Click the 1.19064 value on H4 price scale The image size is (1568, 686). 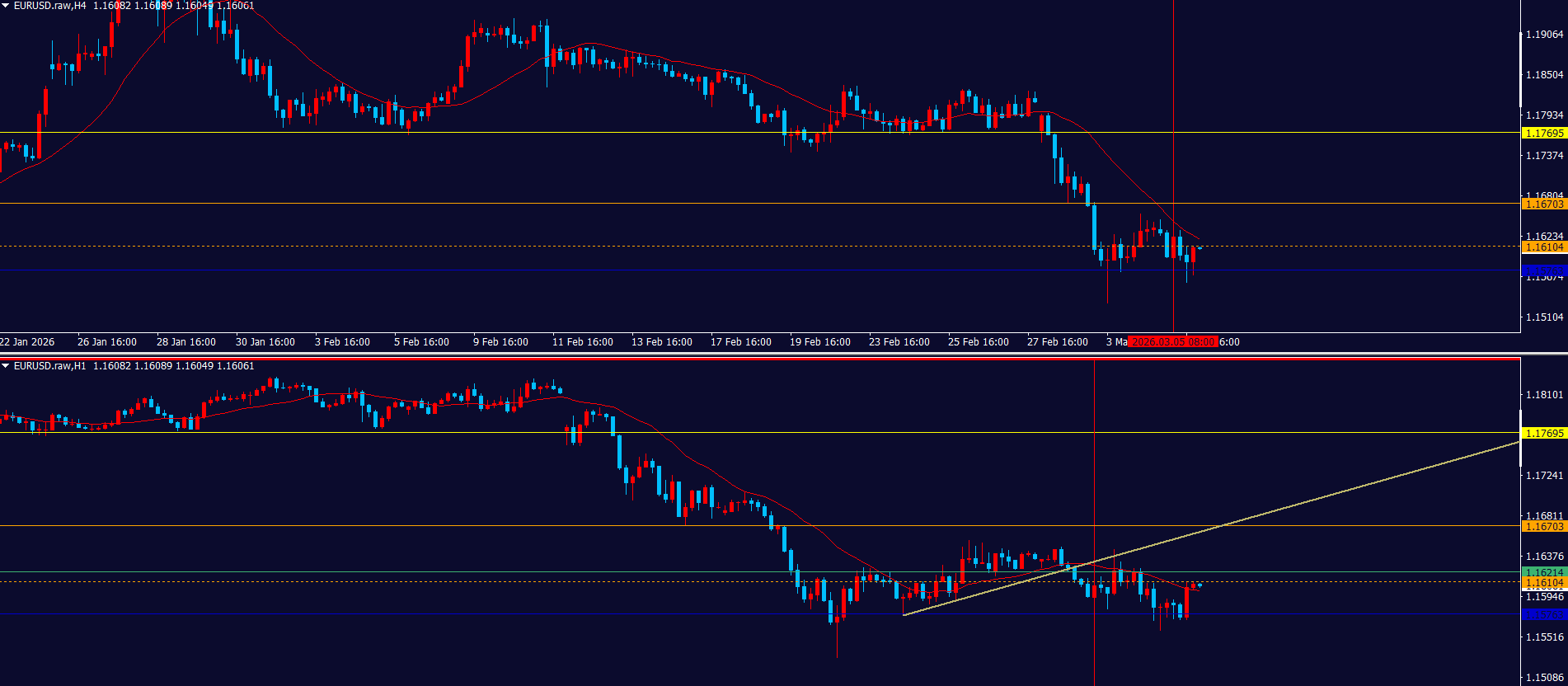point(1544,35)
